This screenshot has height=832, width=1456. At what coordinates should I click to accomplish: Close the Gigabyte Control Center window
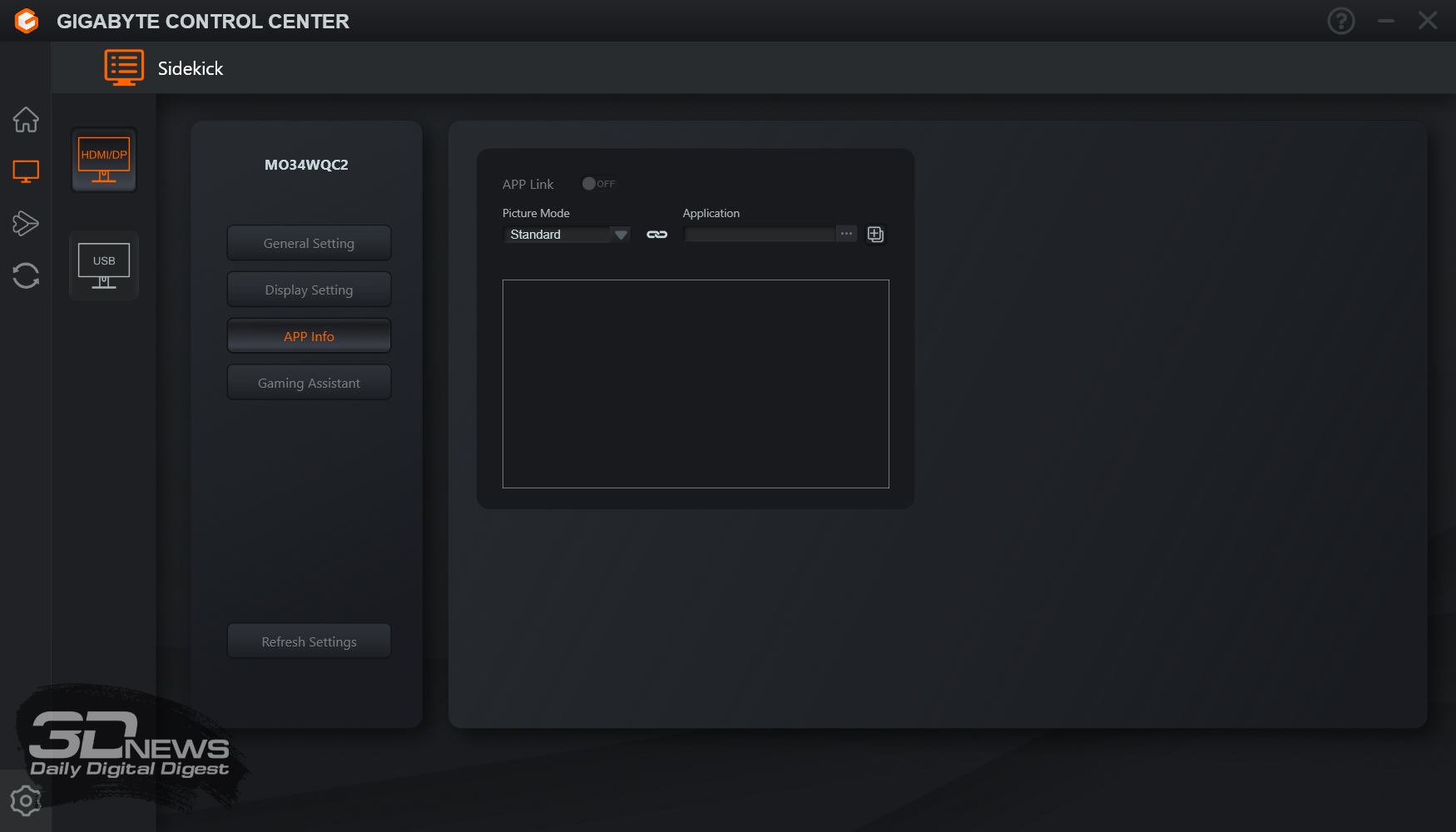(1428, 21)
